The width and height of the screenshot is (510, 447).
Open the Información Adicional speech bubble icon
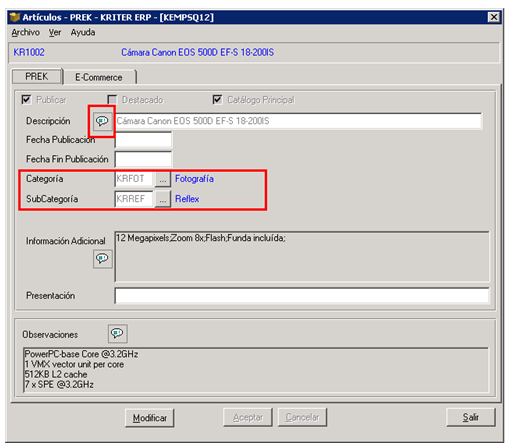point(102,258)
